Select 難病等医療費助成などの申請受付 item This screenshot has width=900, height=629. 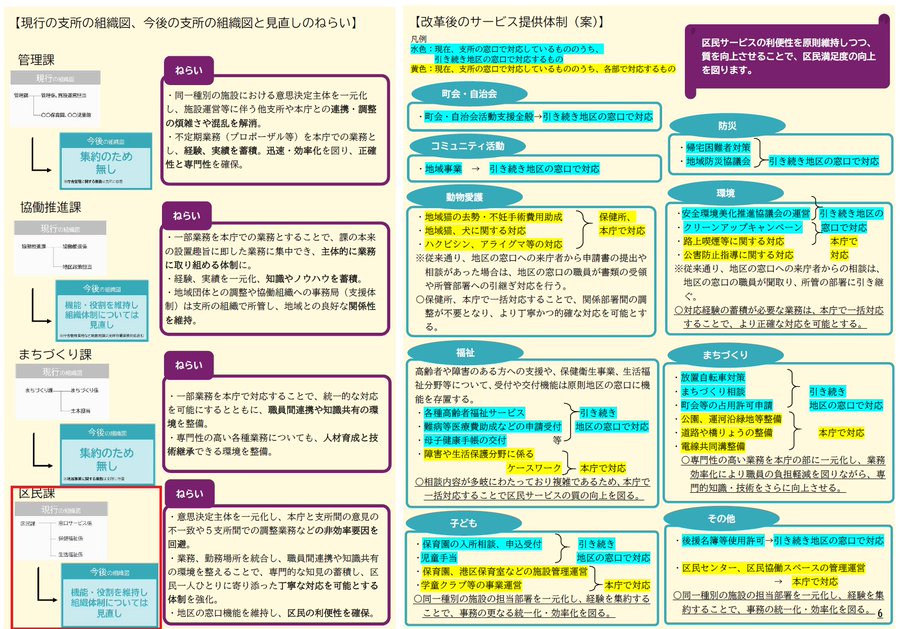pos(492,426)
